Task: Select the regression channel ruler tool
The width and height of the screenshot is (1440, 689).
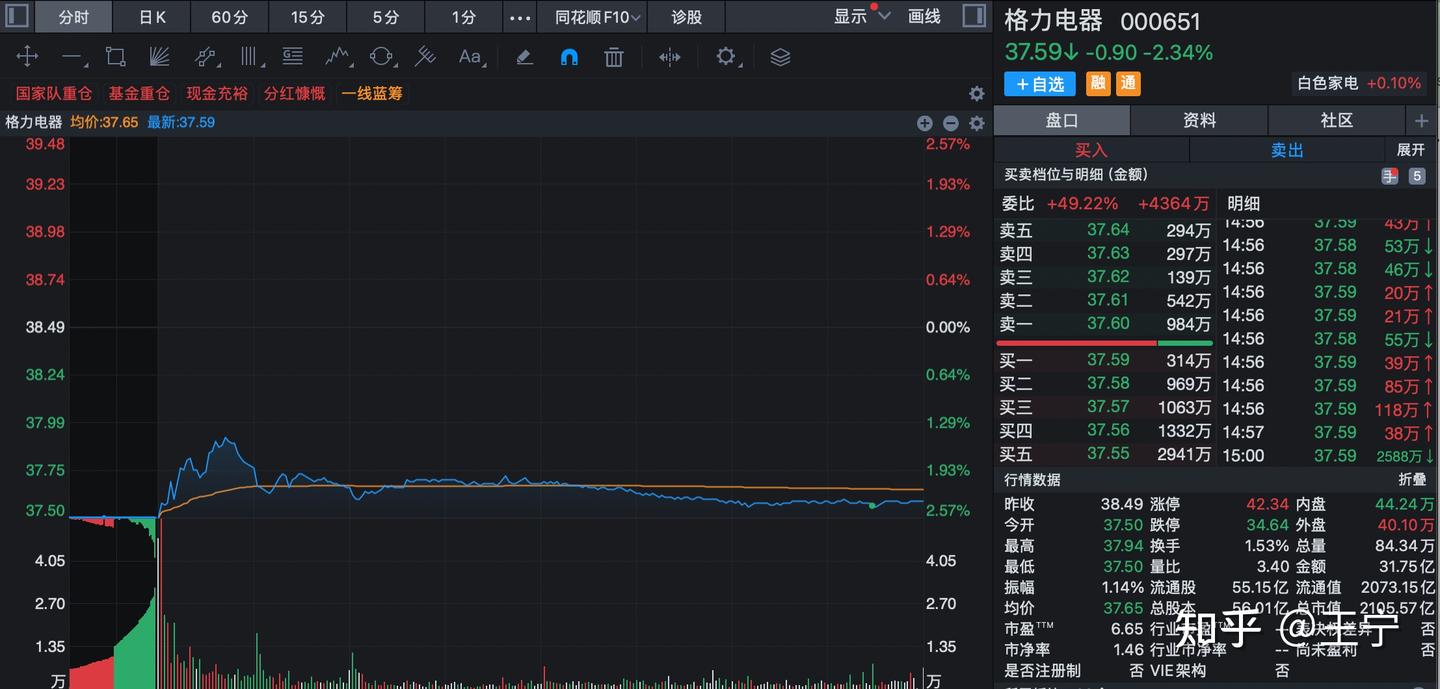Action: [425, 57]
